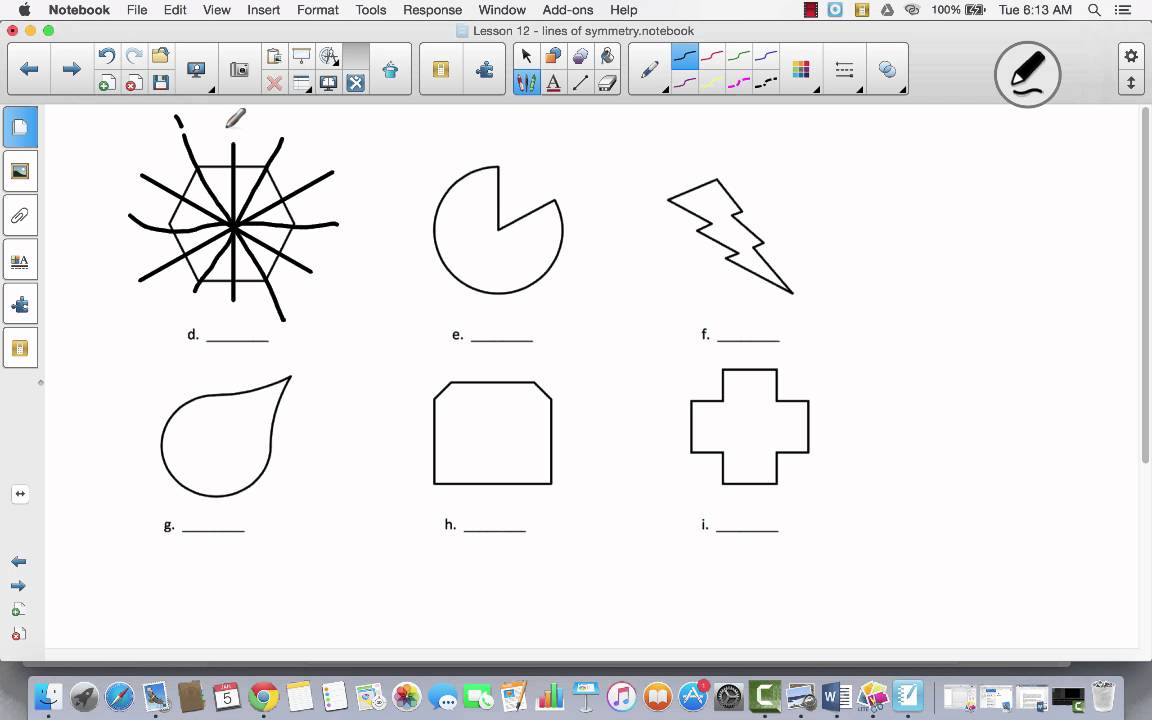
Task: Click the Undo icon
Action: pyautogui.click(x=107, y=55)
